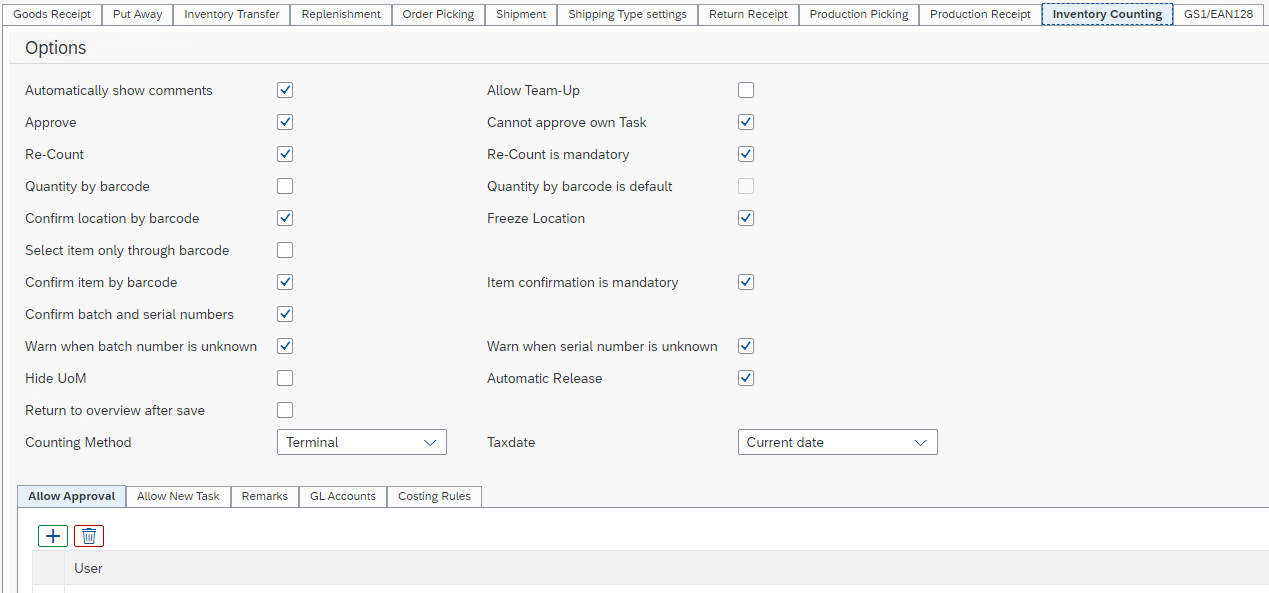The width and height of the screenshot is (1269, 593).
Task: Uncheck Automatically show comments checkbox
Action: pyautogui.click(x=285, y=90)
